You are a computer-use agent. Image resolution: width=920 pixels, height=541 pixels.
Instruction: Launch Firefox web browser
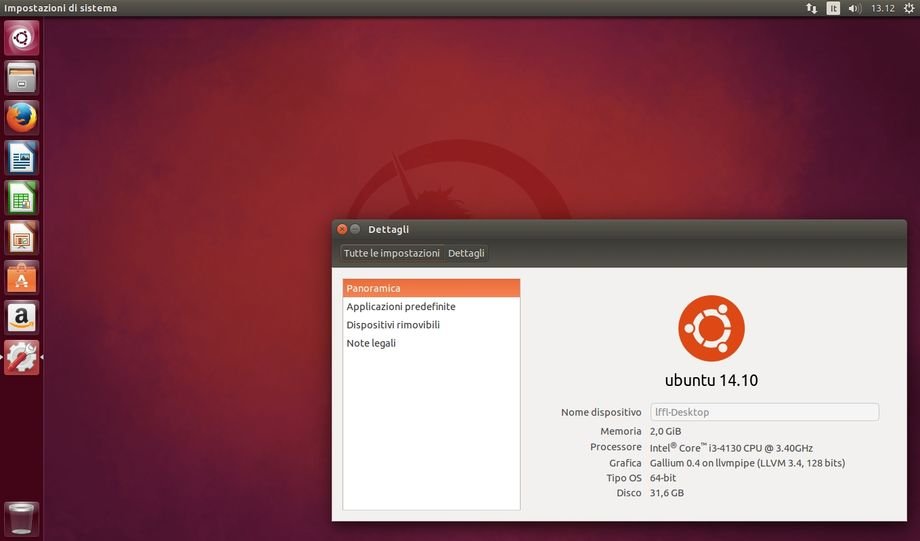22,118
